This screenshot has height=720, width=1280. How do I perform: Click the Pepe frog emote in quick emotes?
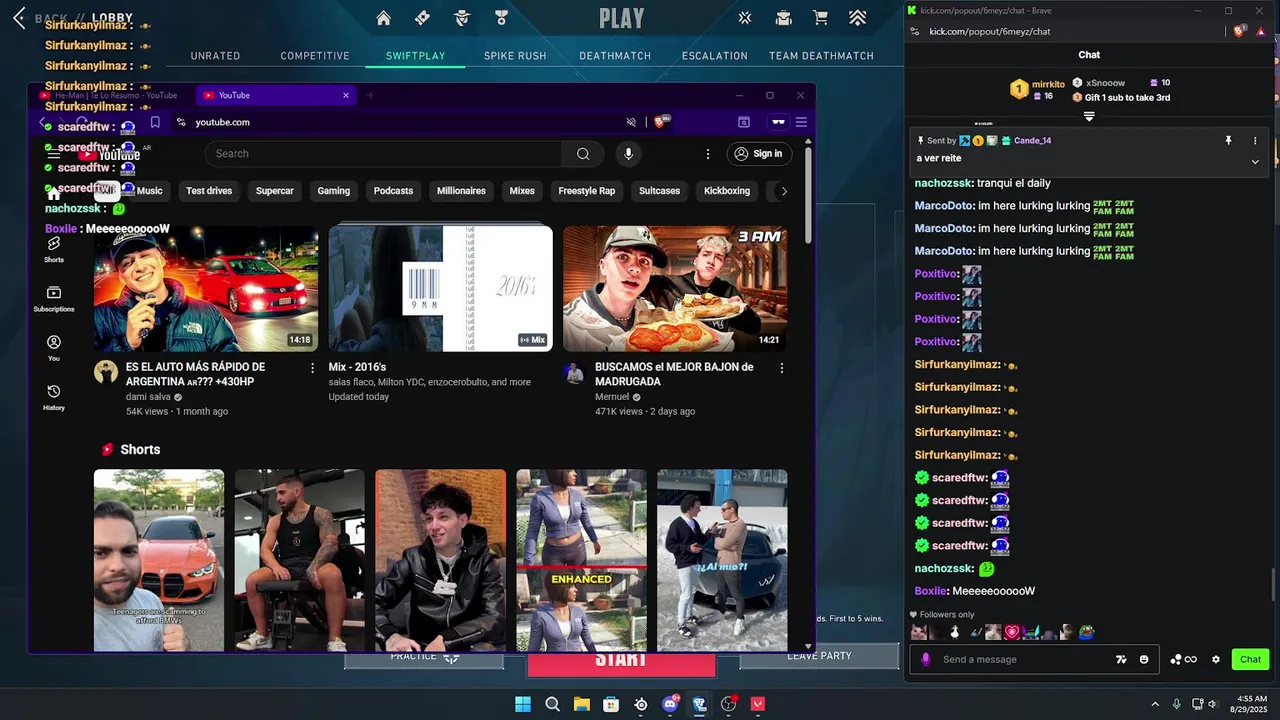(1086, 632)
